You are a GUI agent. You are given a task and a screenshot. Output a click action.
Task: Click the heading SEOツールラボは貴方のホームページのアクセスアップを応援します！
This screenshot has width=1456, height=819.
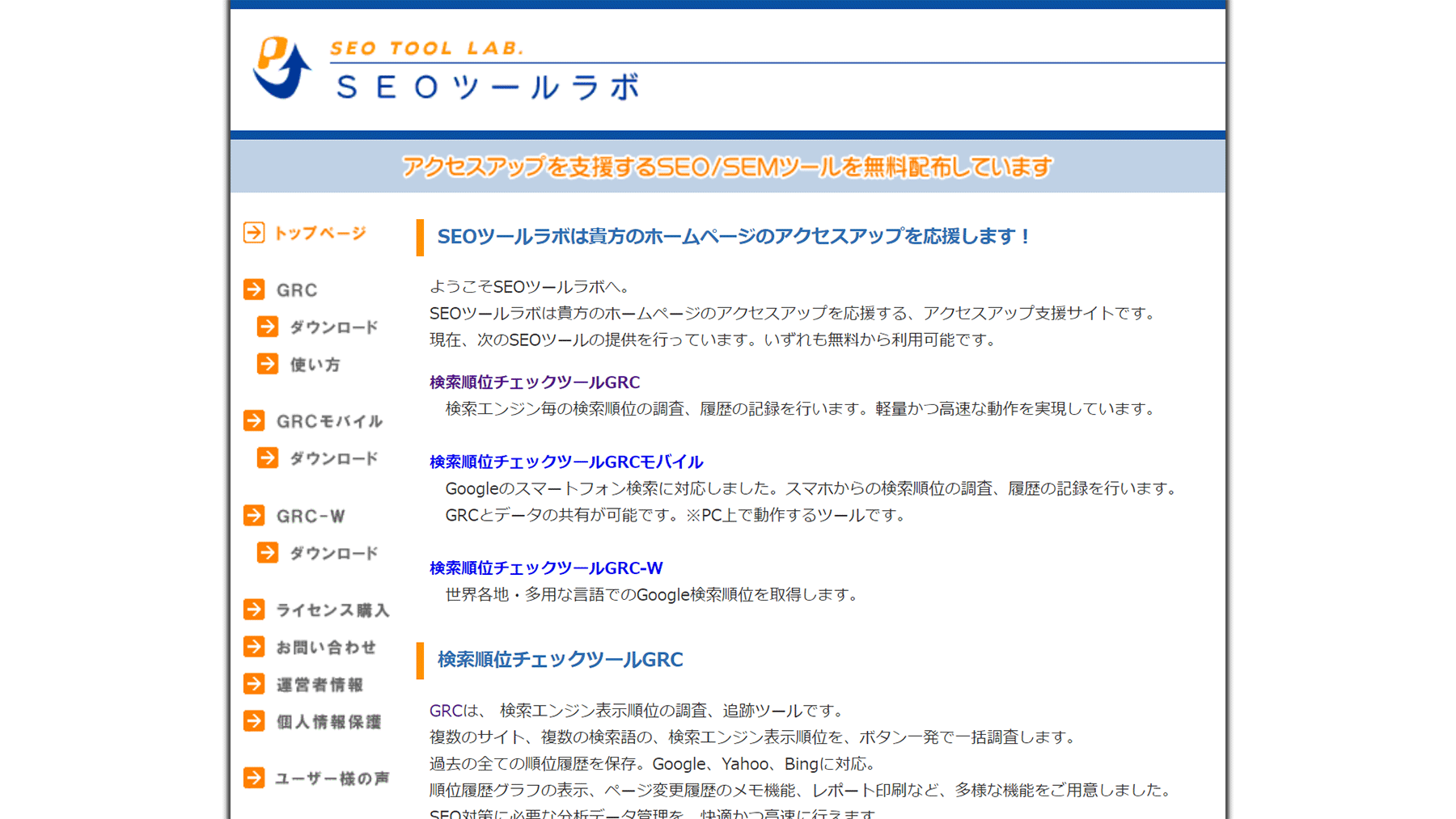[734, 237]
